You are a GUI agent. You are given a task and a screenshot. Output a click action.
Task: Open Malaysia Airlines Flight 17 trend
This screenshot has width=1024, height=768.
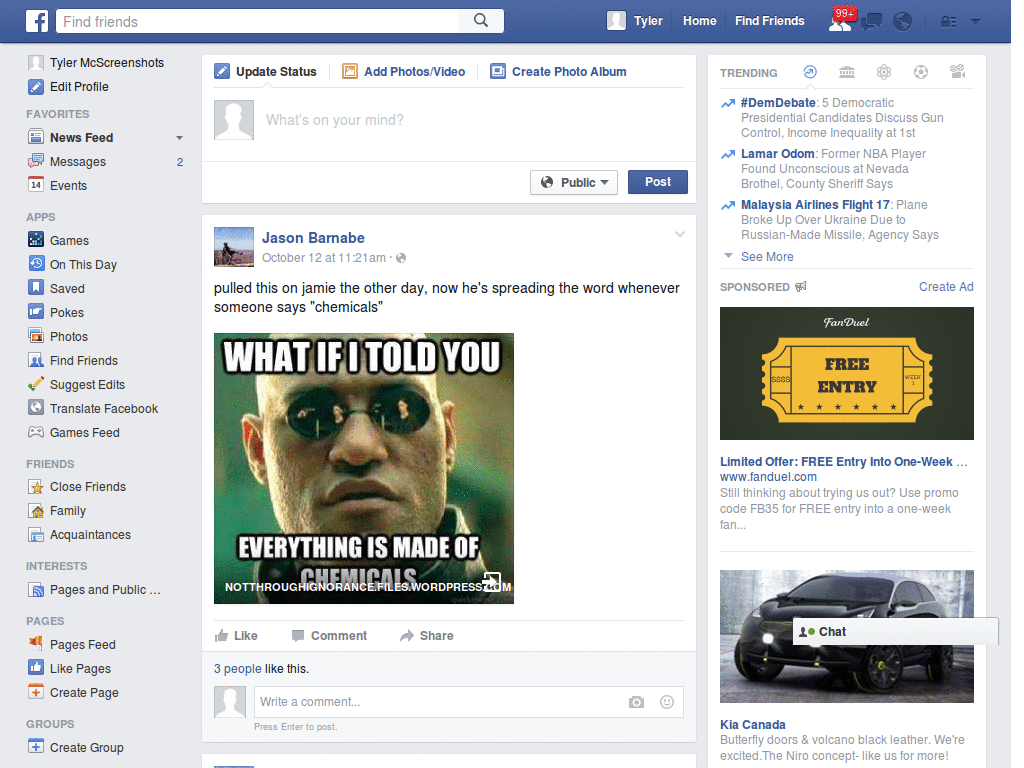pyautogui.click(x=815, y=204)
